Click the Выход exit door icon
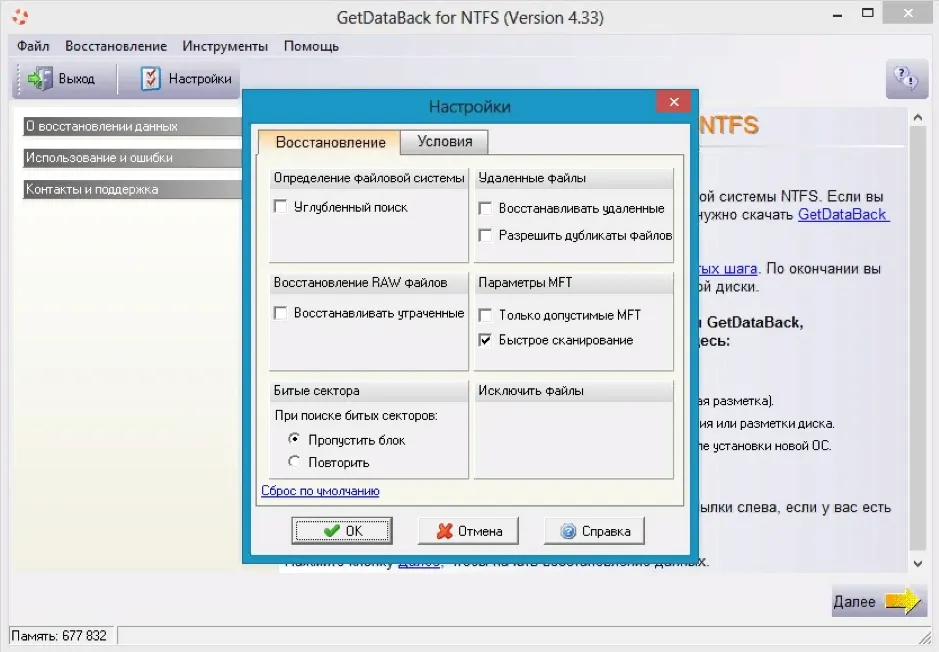The height and width of the screenshot is (652, 939). (x=40, y=79)
